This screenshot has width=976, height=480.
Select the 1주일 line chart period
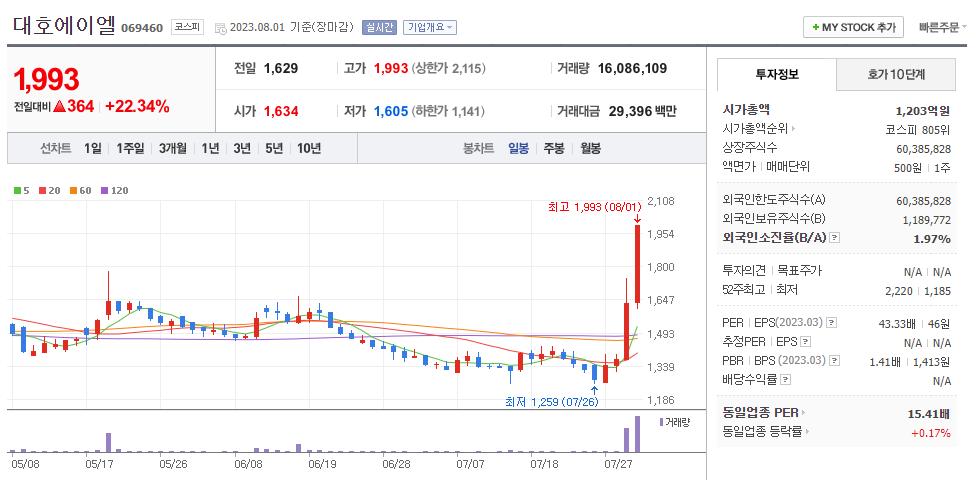(x=130, y=148)
